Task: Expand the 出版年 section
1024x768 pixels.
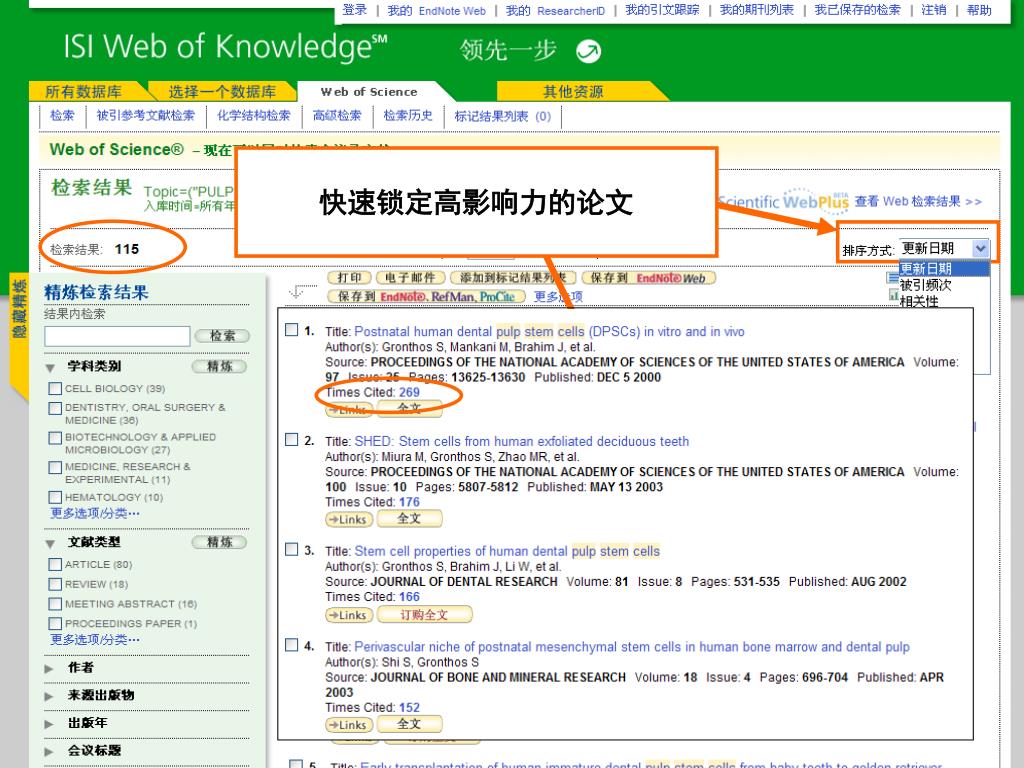Action: (49, 724)
